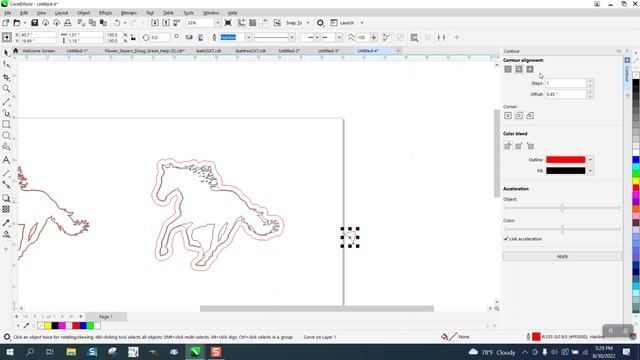Select the Interactive Fill tool
Screen dimensions: 640x360
[6, 234]
